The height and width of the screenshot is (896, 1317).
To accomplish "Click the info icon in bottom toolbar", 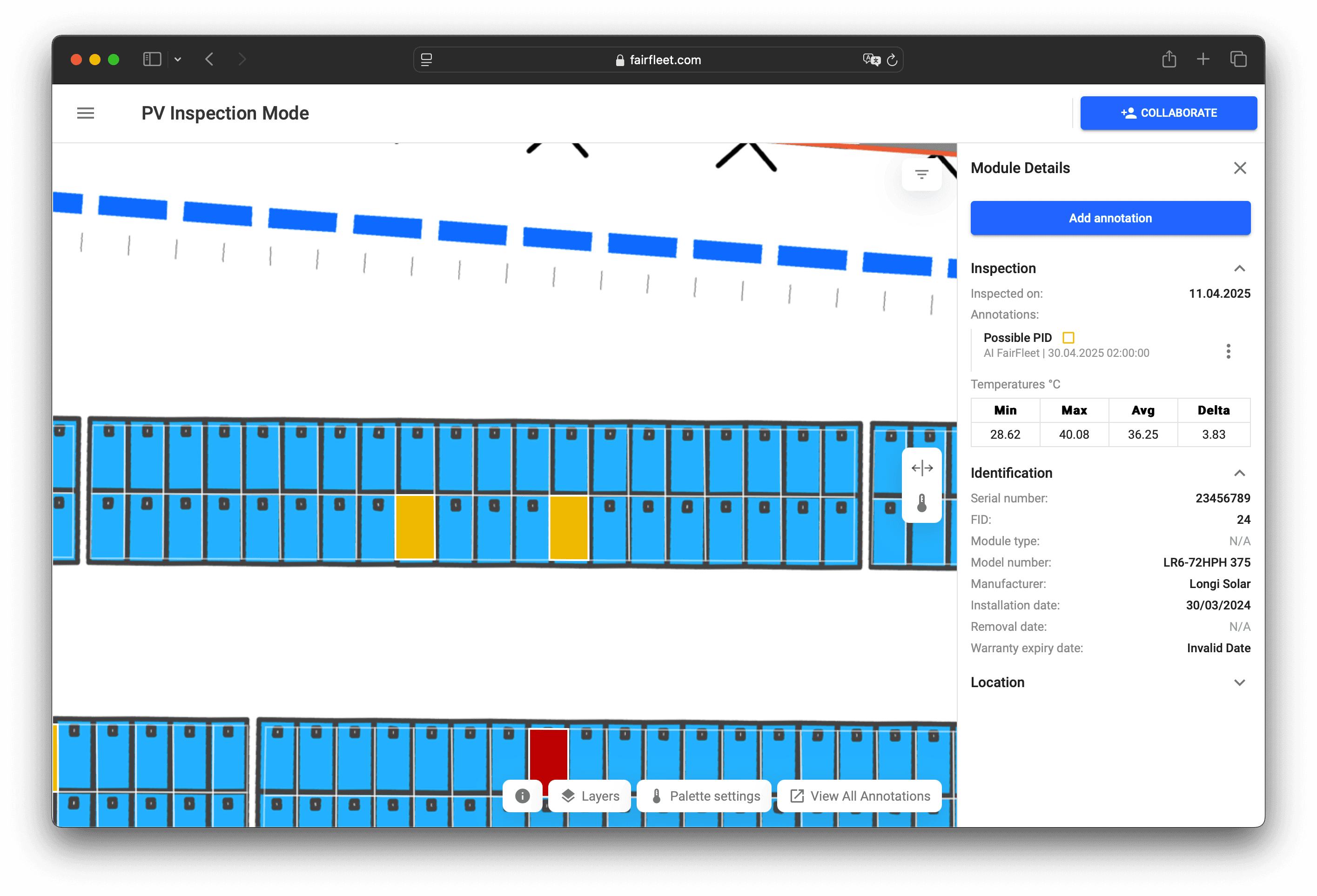I will coord(522,796).
